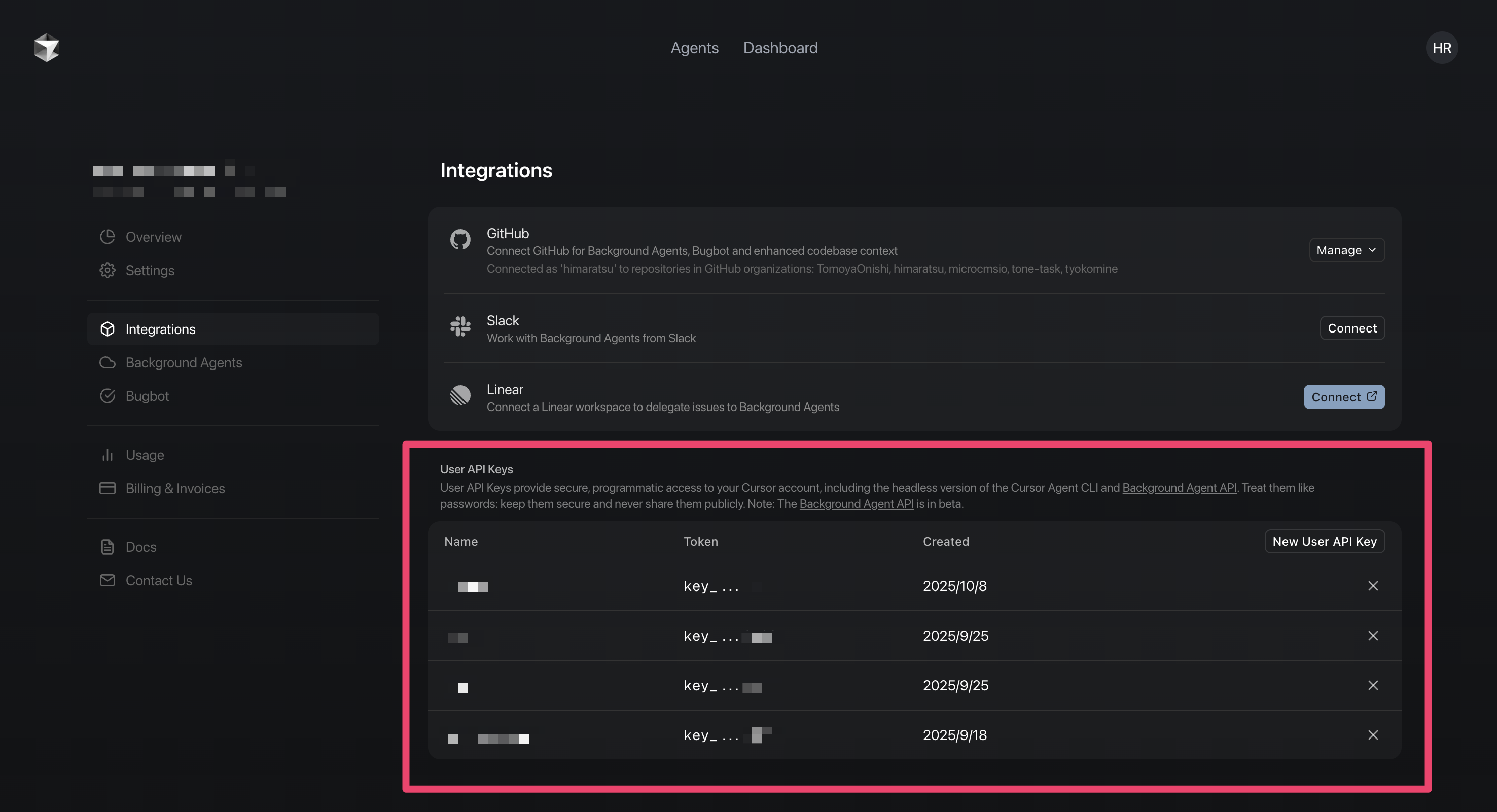Create a New User API Key
1497x812 pixels.
pos(1325,542)
